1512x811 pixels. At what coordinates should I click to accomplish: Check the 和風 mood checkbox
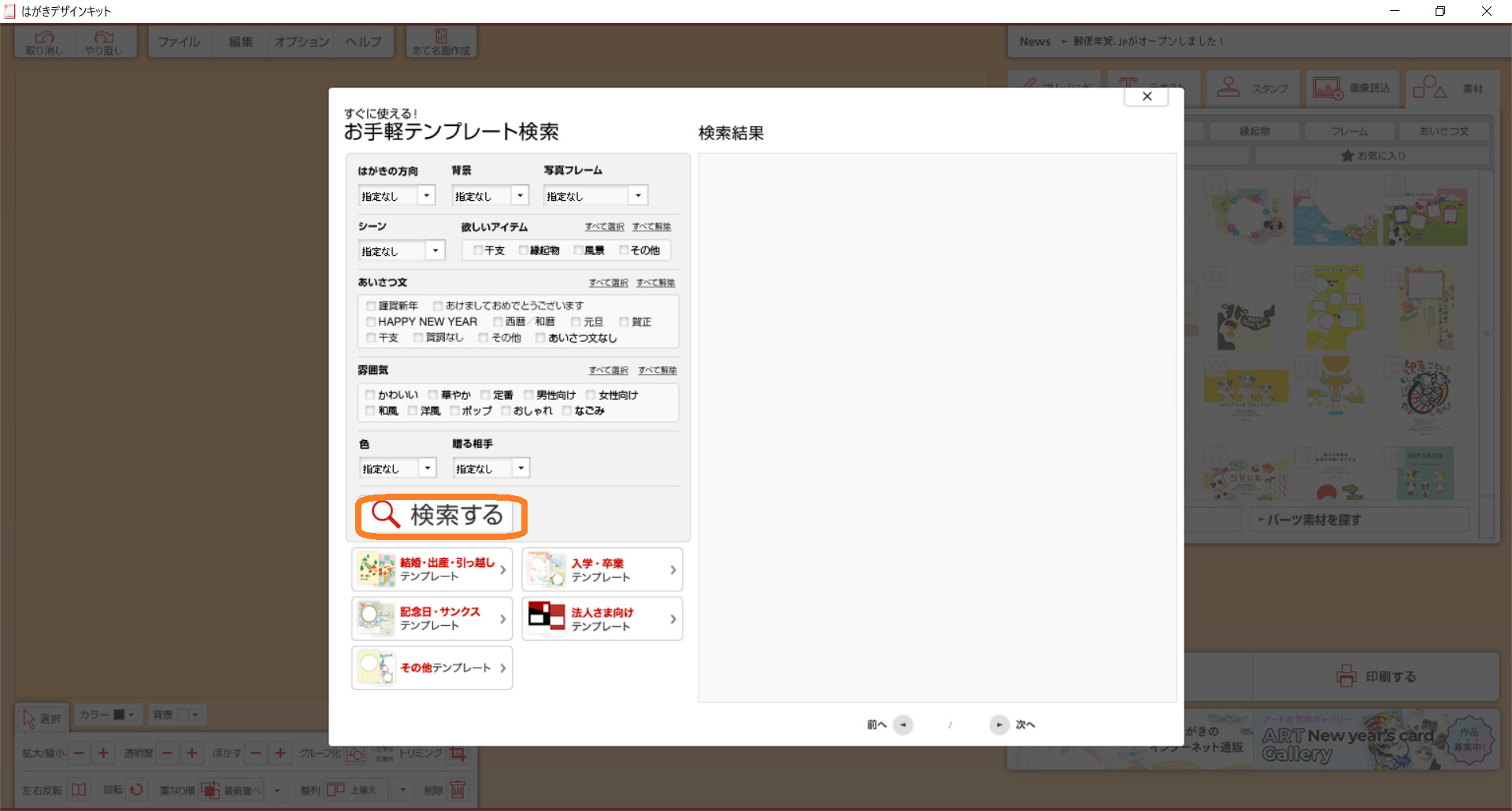click(370, 411)
